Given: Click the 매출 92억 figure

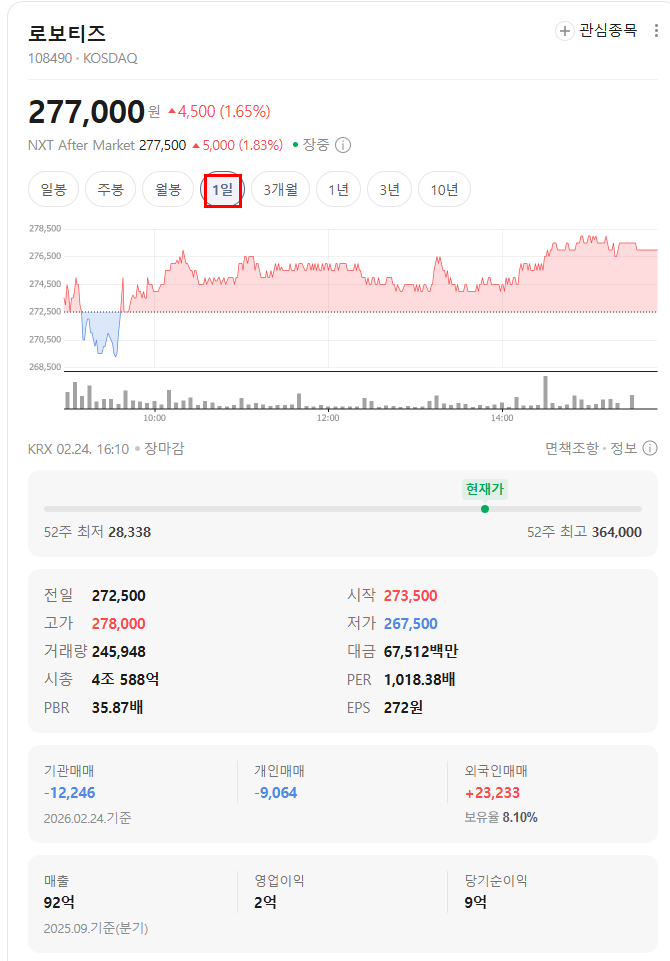Looking at the screenshot, I should [x=59, y=903].
